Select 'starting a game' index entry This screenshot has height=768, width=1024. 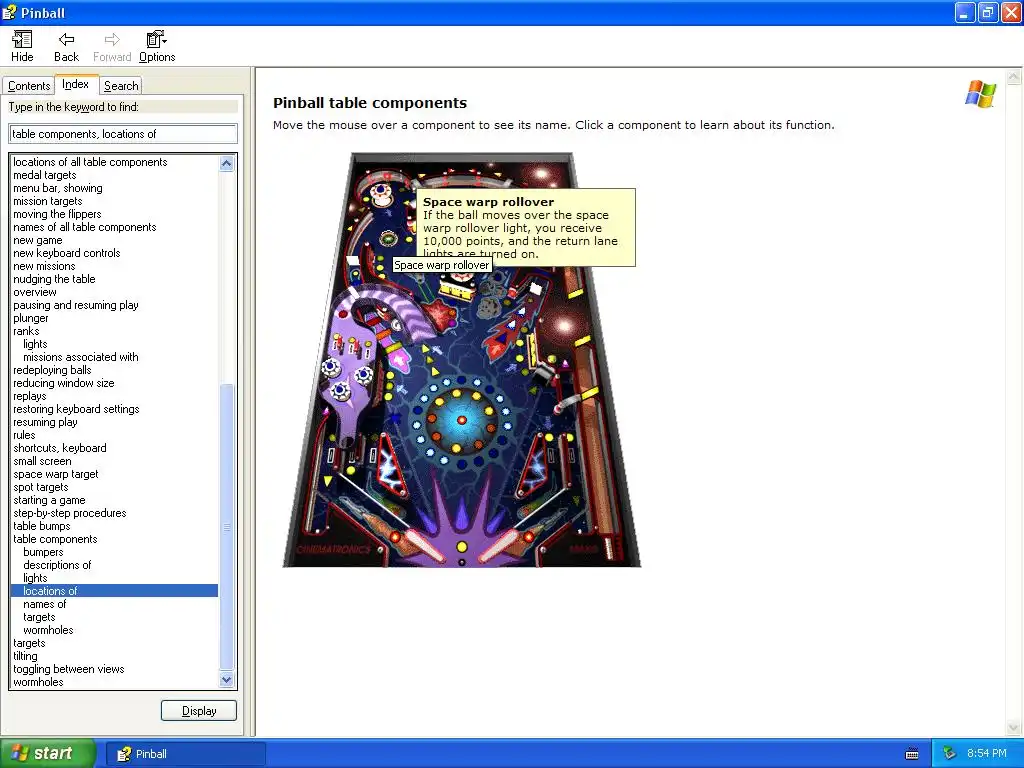click(49, 500)
